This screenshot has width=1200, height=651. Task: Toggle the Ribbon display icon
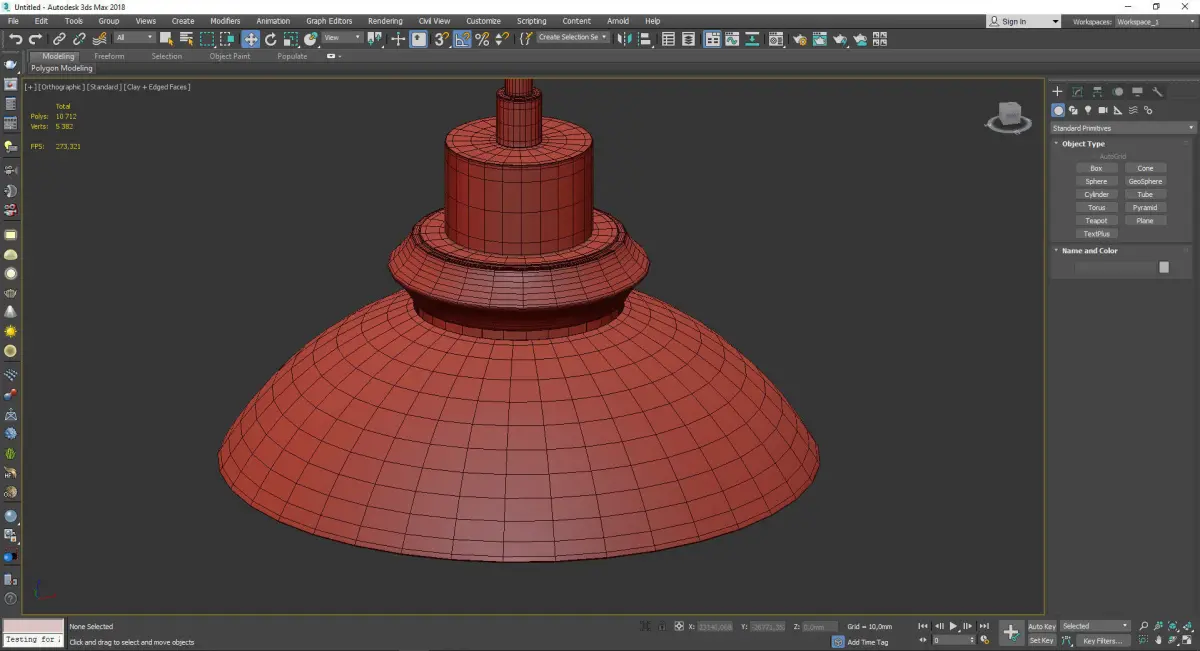[712, 39]
